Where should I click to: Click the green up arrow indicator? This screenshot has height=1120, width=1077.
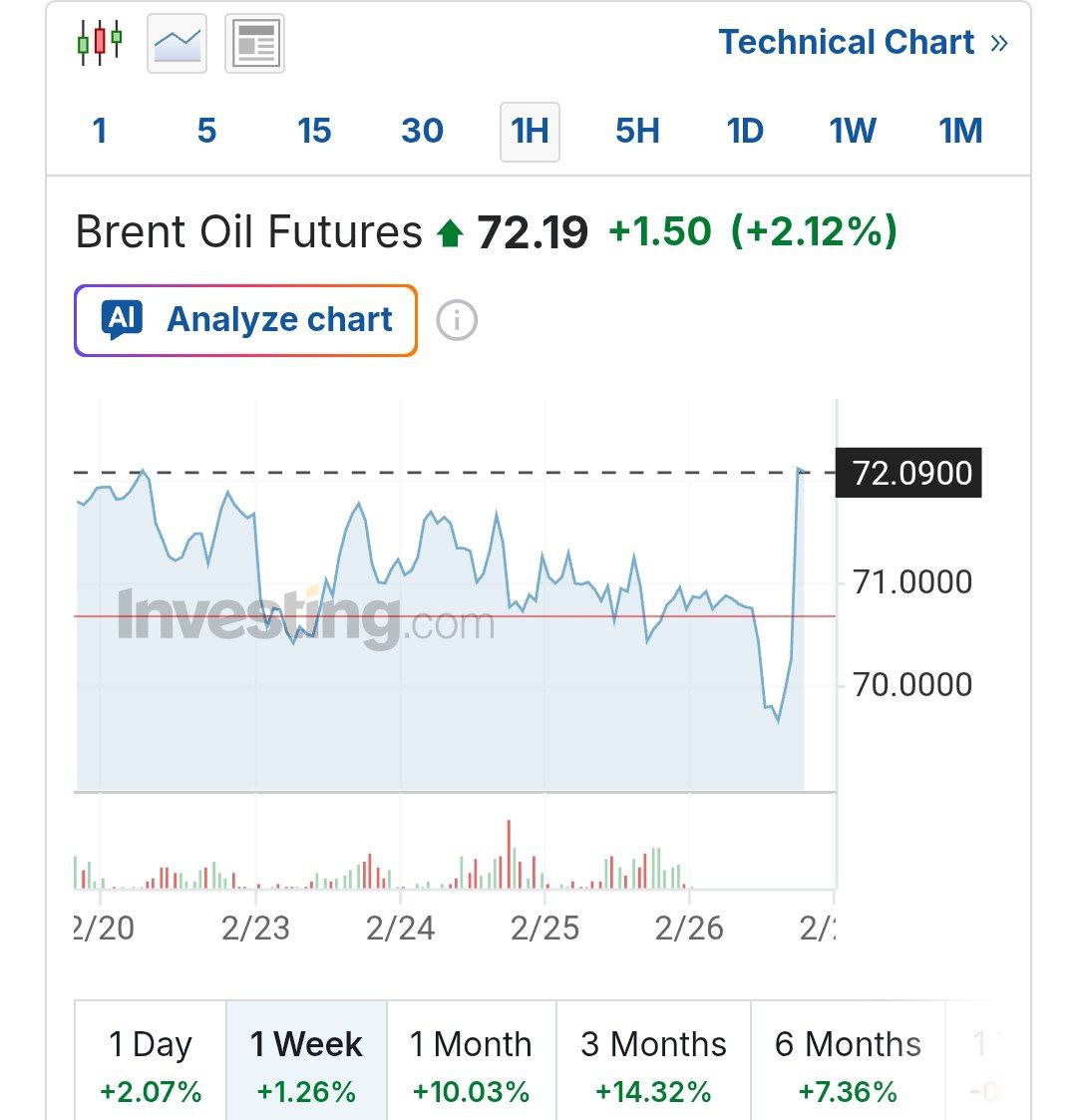click(x=450, y=234)
